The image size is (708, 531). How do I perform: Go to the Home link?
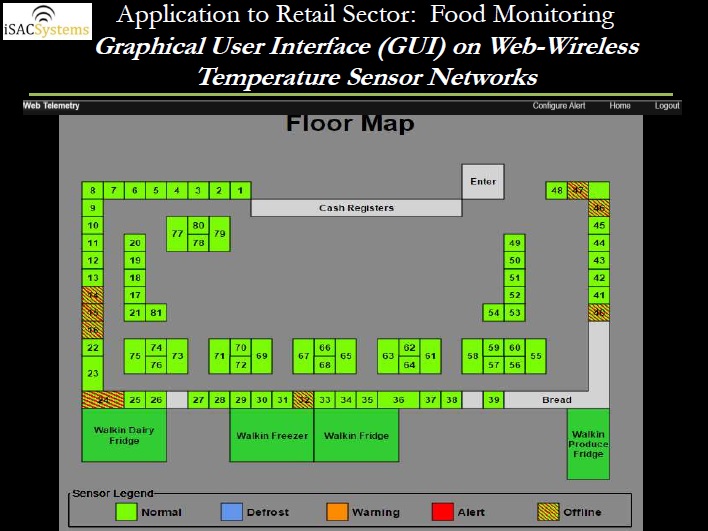pos(620,106)
